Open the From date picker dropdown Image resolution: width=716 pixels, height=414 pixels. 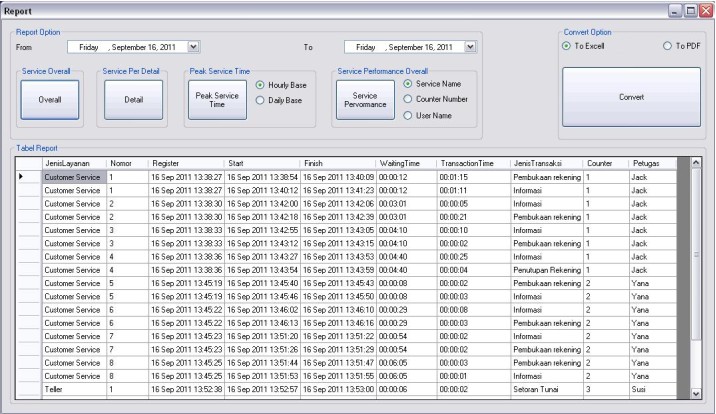(x=194, y=46)
